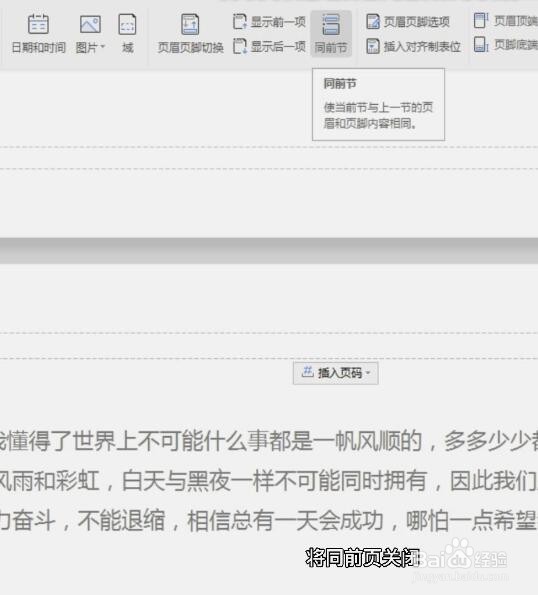Click the header top distance (页眉顶端) icon

tap(480, 20)
